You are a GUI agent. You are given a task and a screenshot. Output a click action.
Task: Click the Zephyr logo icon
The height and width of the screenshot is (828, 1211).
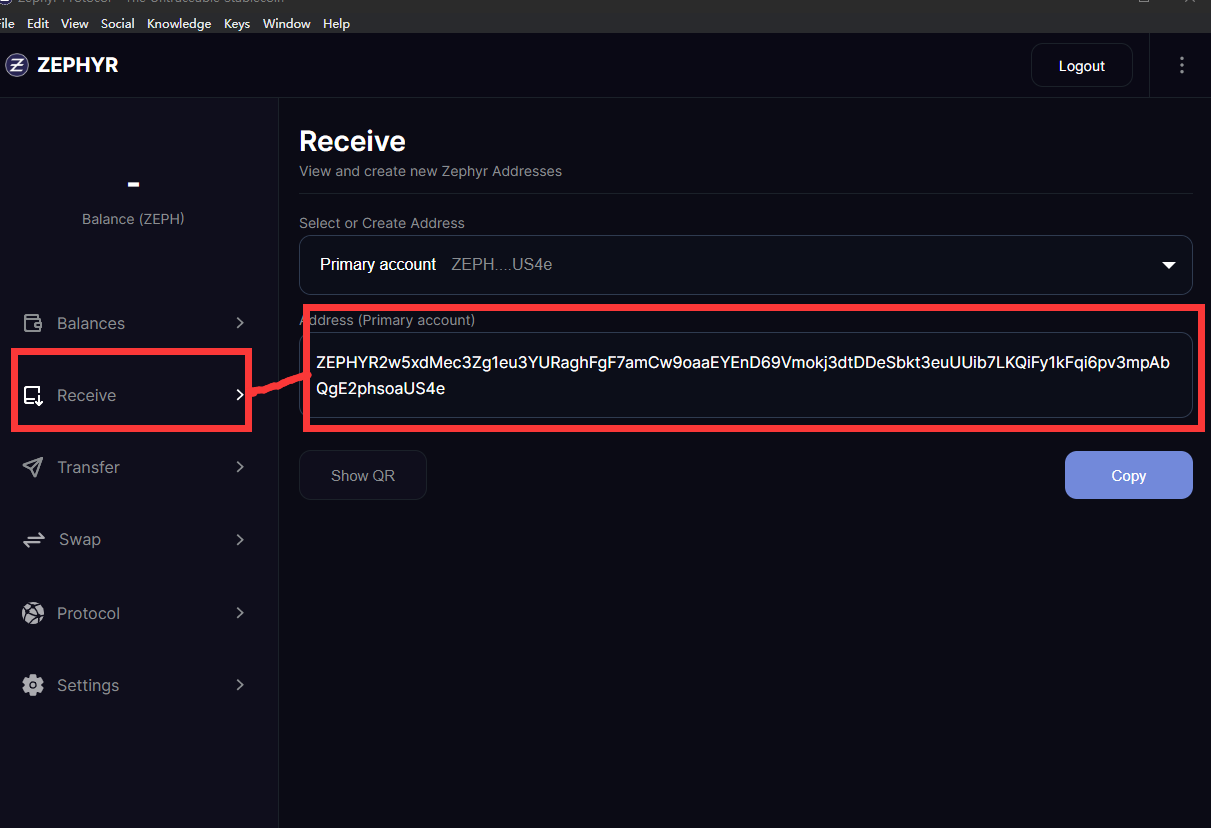click(16, 65)
